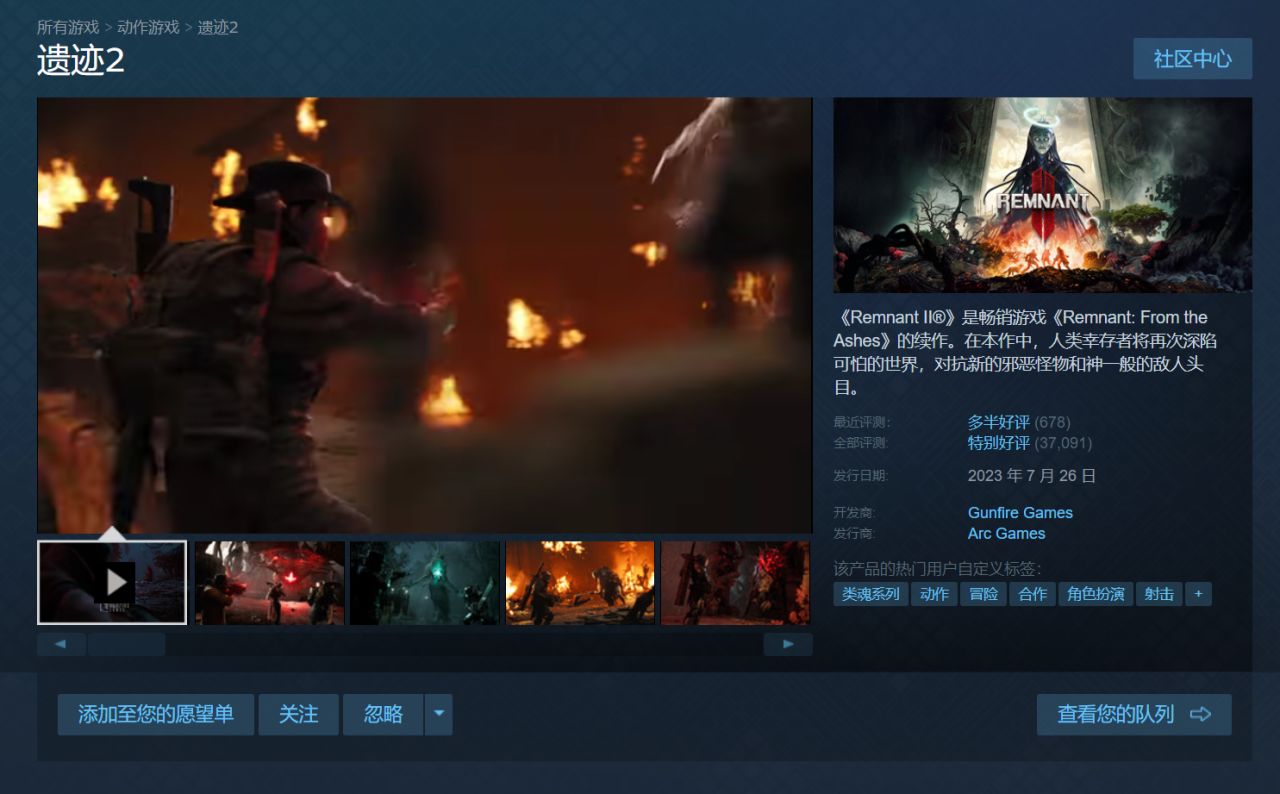Select the 动作 tag
1280x794 pixels.
point(934,594)
